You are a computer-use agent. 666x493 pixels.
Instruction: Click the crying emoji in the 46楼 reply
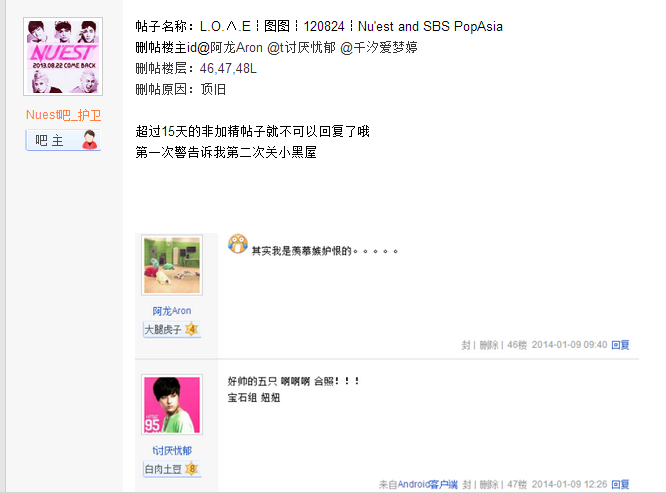pos(238,244)
